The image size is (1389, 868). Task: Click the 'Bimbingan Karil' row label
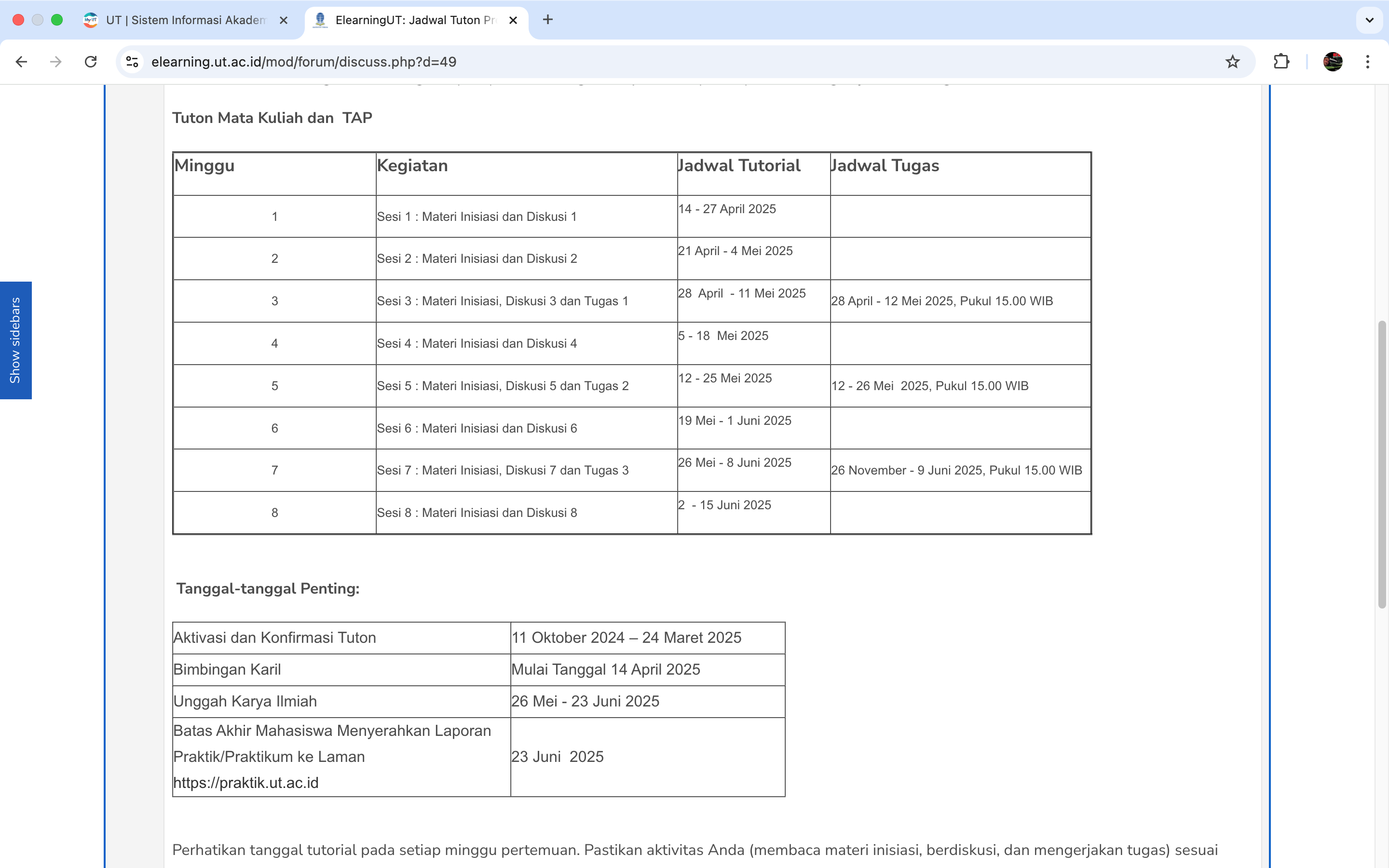coord(227,669)
